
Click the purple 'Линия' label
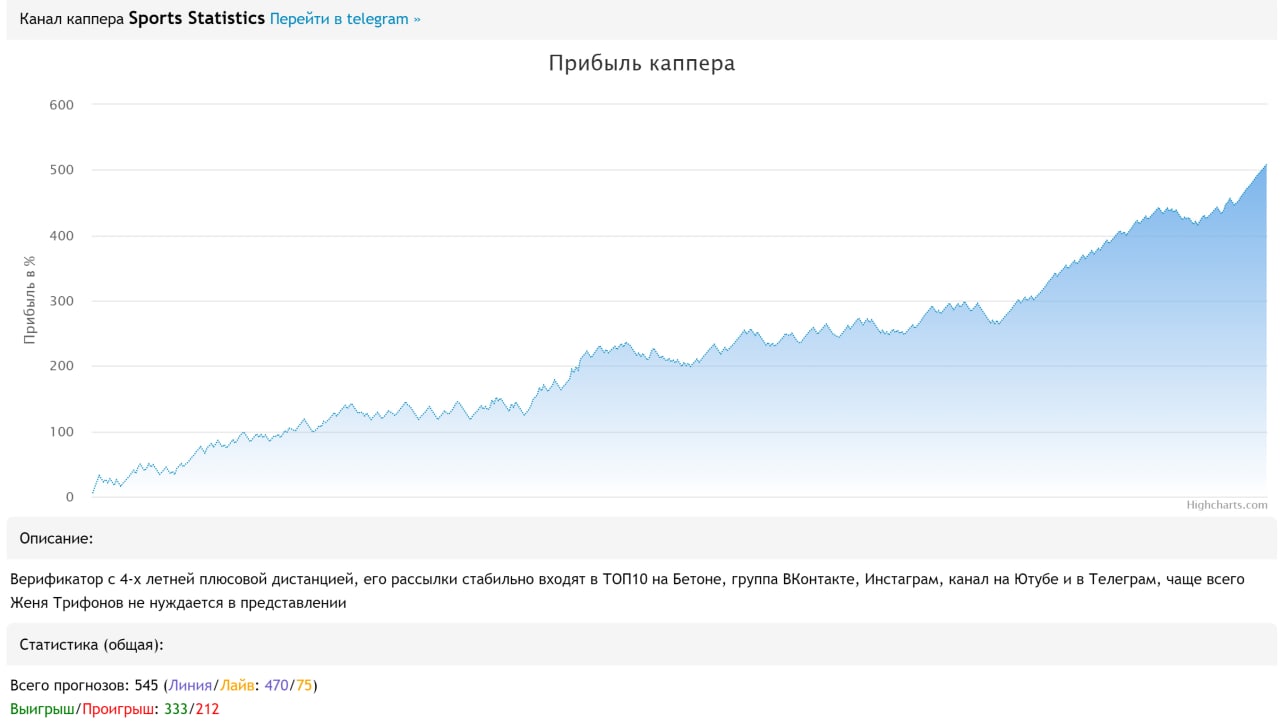(x=190, y=686)
